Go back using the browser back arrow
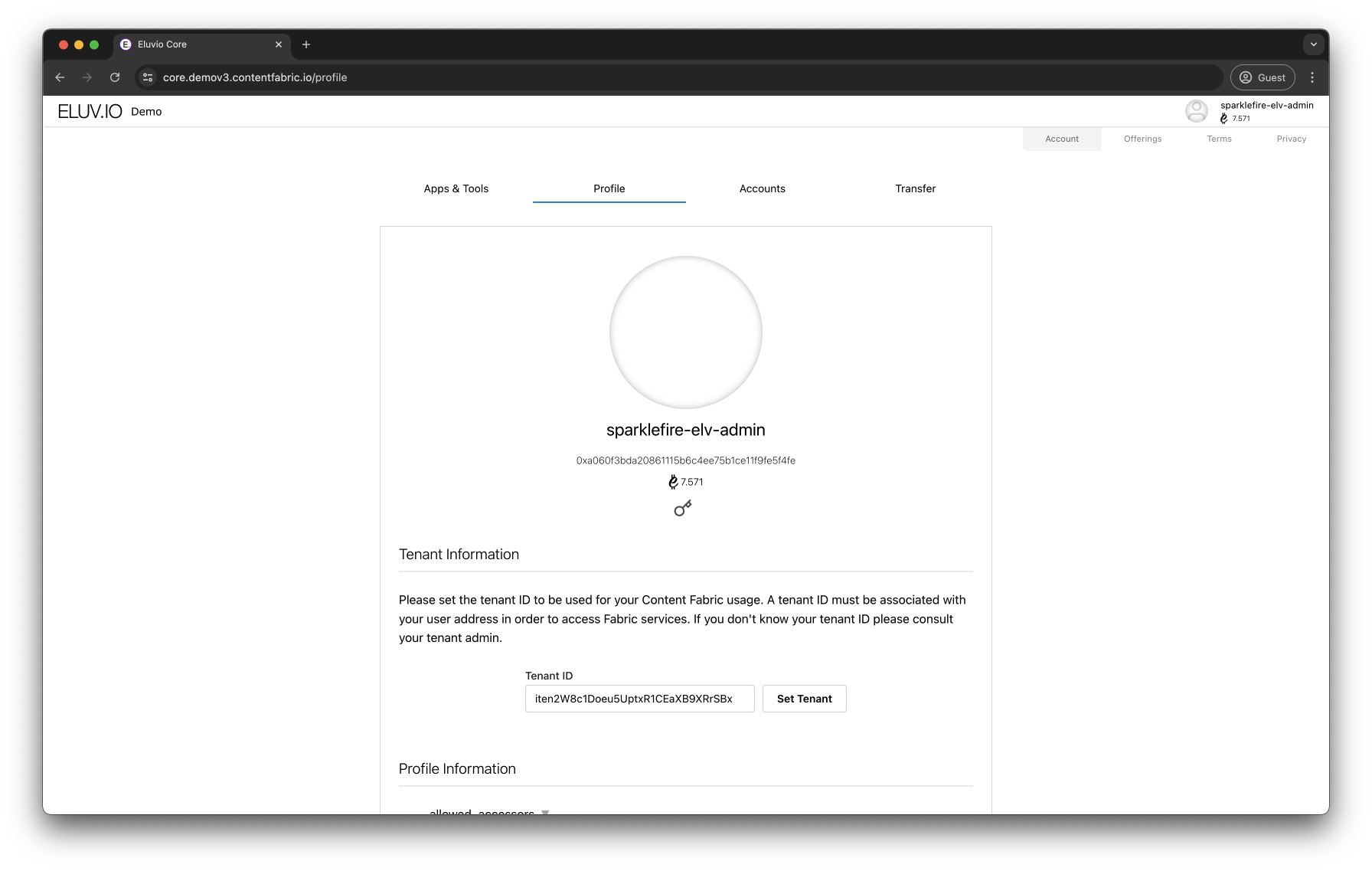The height and width of the screenshot is (871, 1372). coord(60,77)
